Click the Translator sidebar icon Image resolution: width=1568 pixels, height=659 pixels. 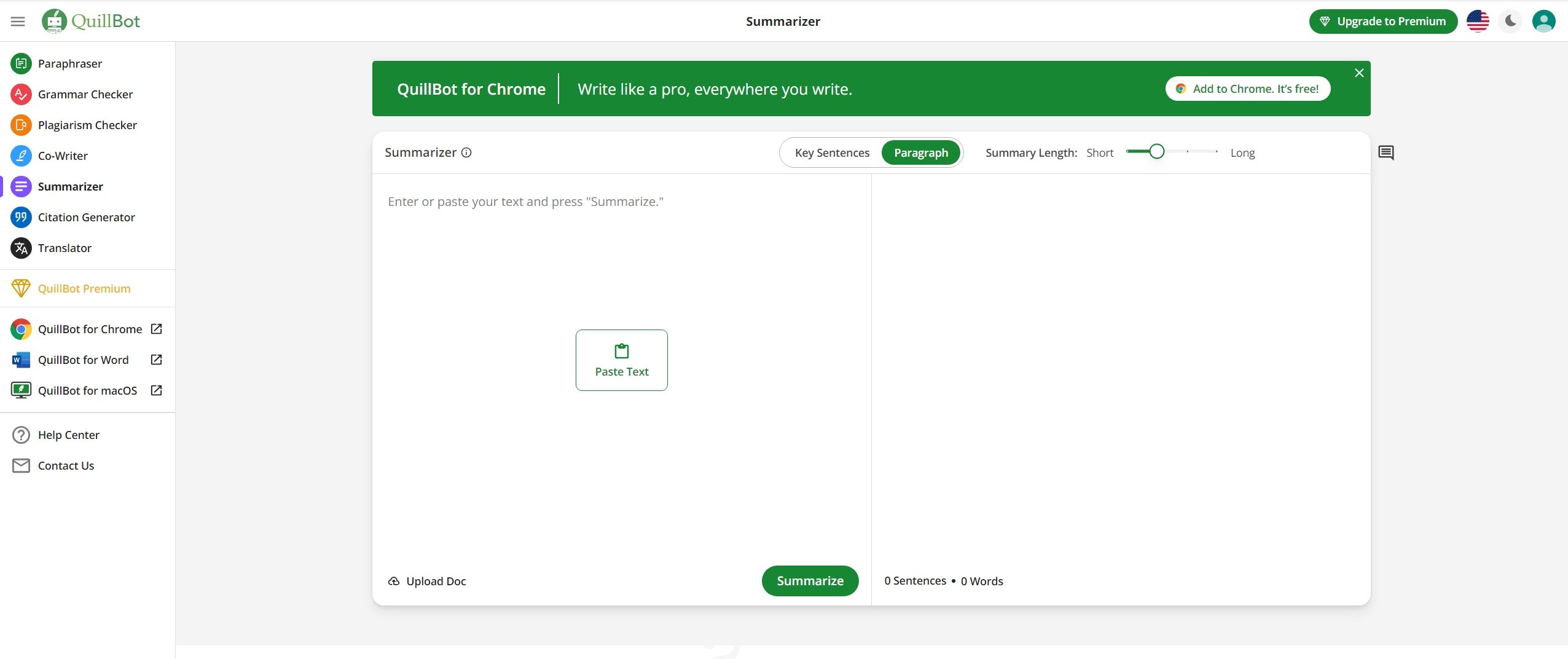pyautogui.click(x=21, y=248)
